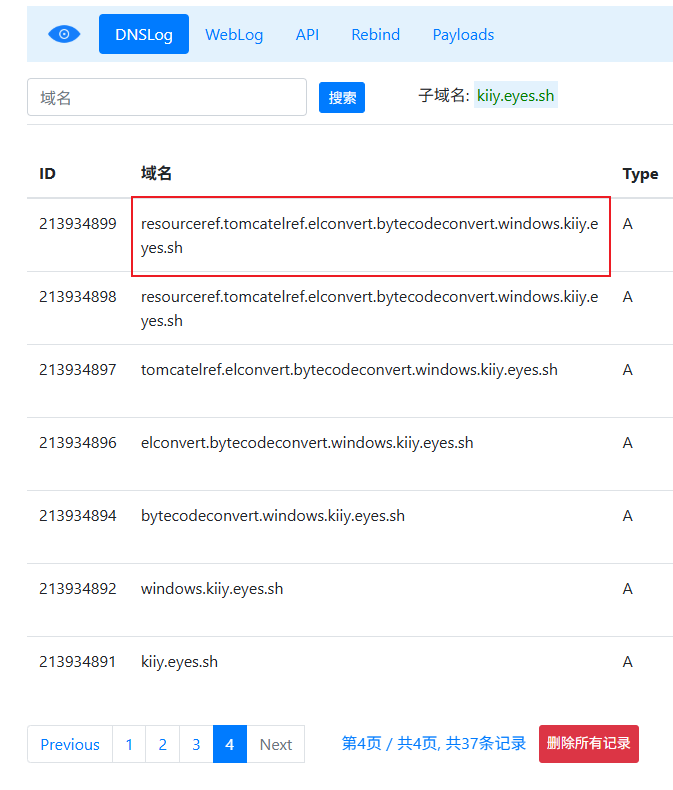The height and width of the screenshot is (790, 673).
Task: Click the green kiiy.eyes.sh subdomain label
Action: pyautogui.click(x=515, y=95)
